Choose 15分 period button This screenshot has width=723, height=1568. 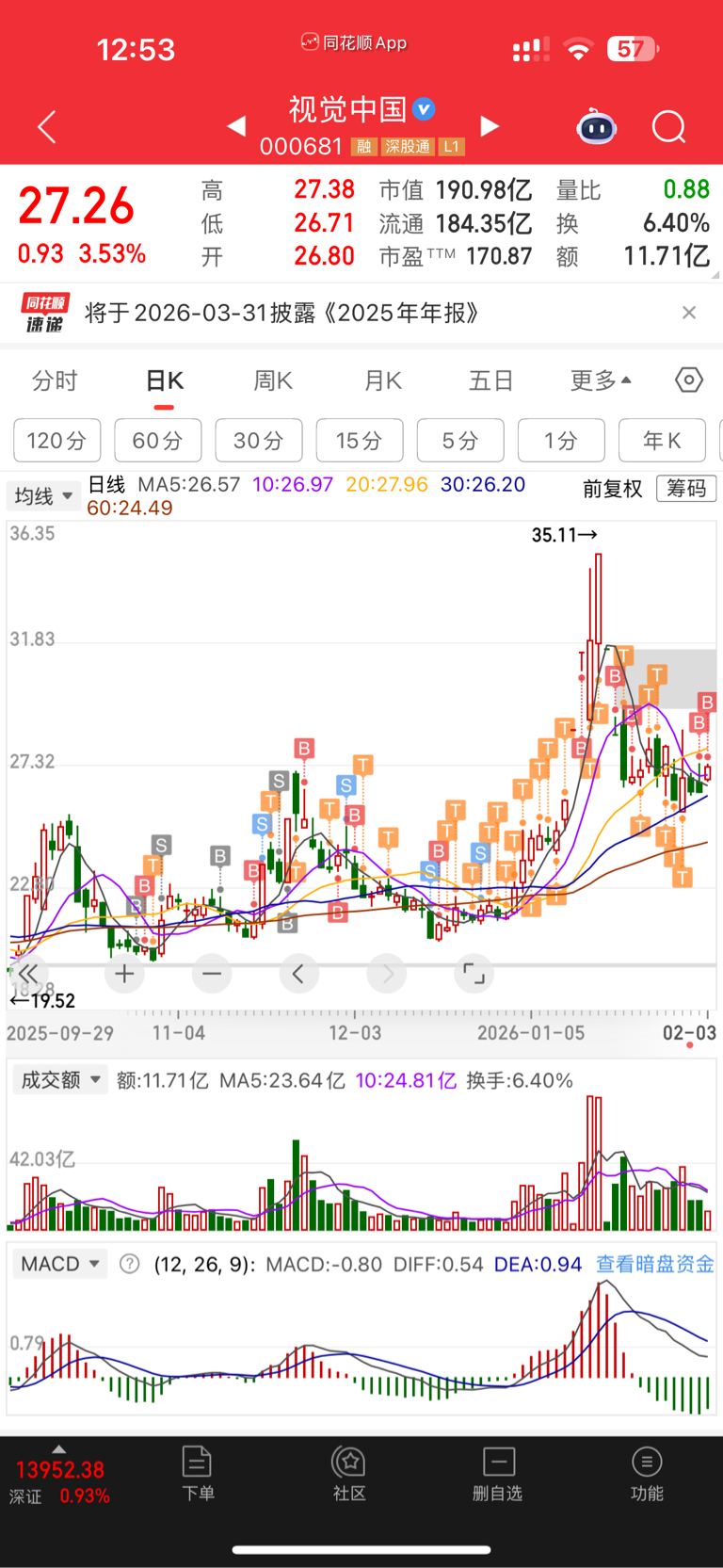pos(360,440)
